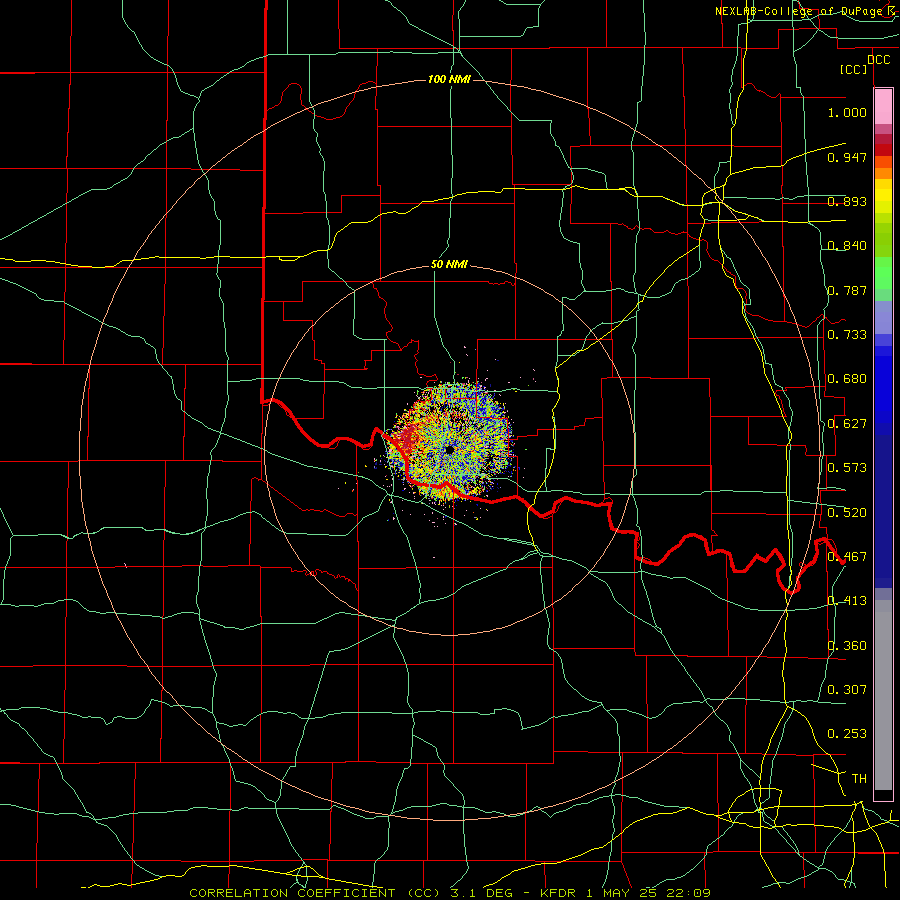Click the 50 NMI range ring label
900x900 pixels.
(449, 265)
